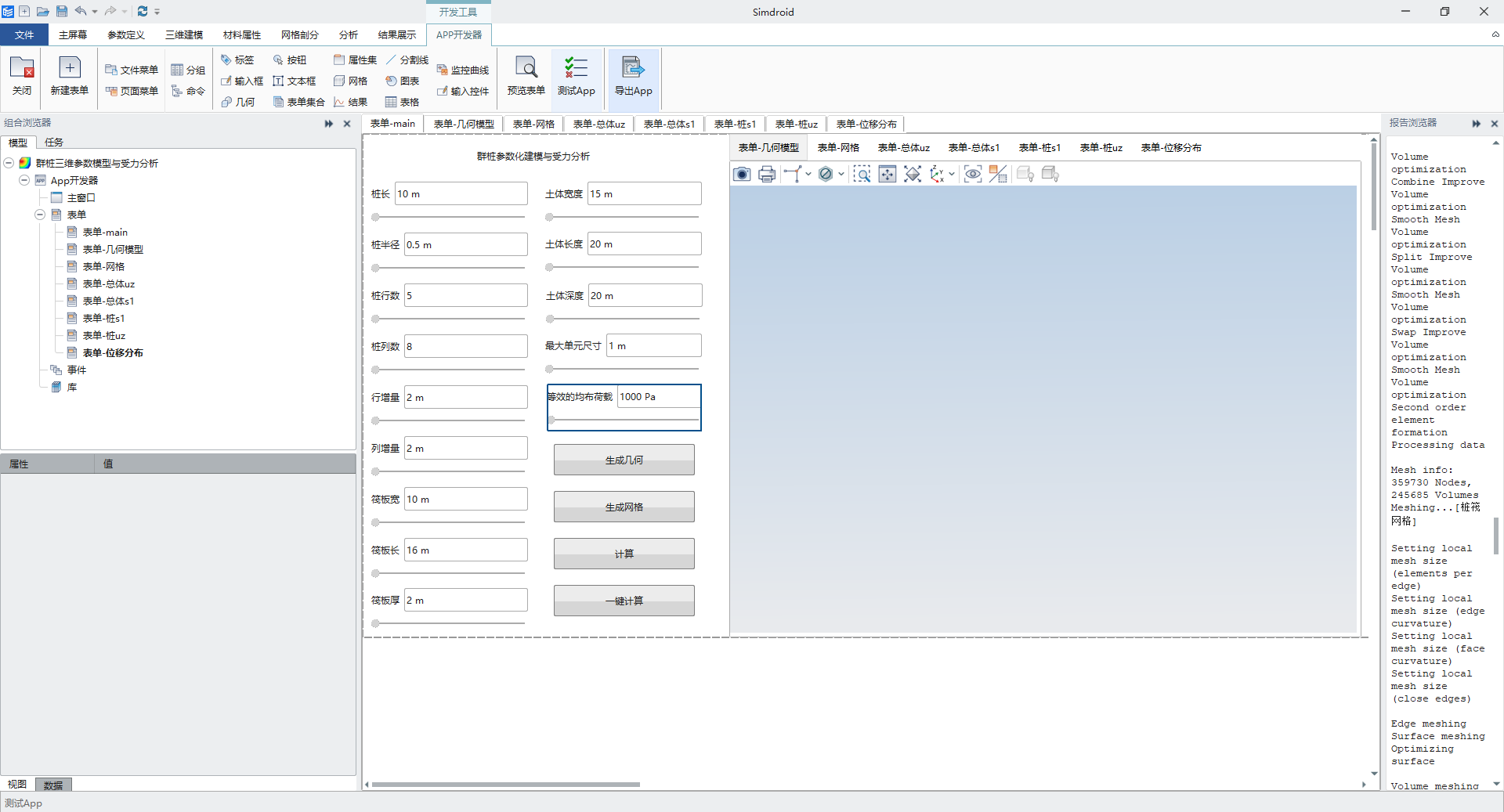Click the 生成几何 button

click(624, 460)
